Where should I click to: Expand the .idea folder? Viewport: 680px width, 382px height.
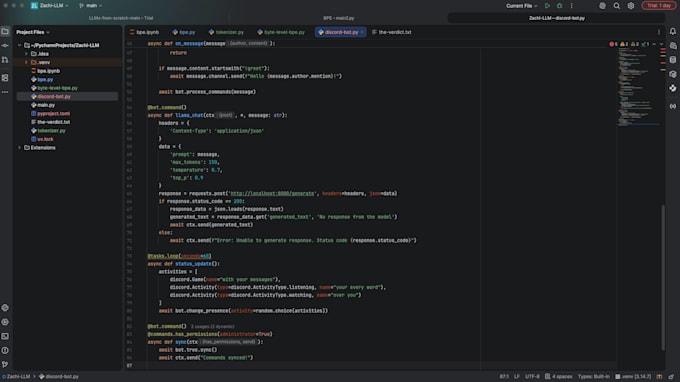(x=26, y=54)
